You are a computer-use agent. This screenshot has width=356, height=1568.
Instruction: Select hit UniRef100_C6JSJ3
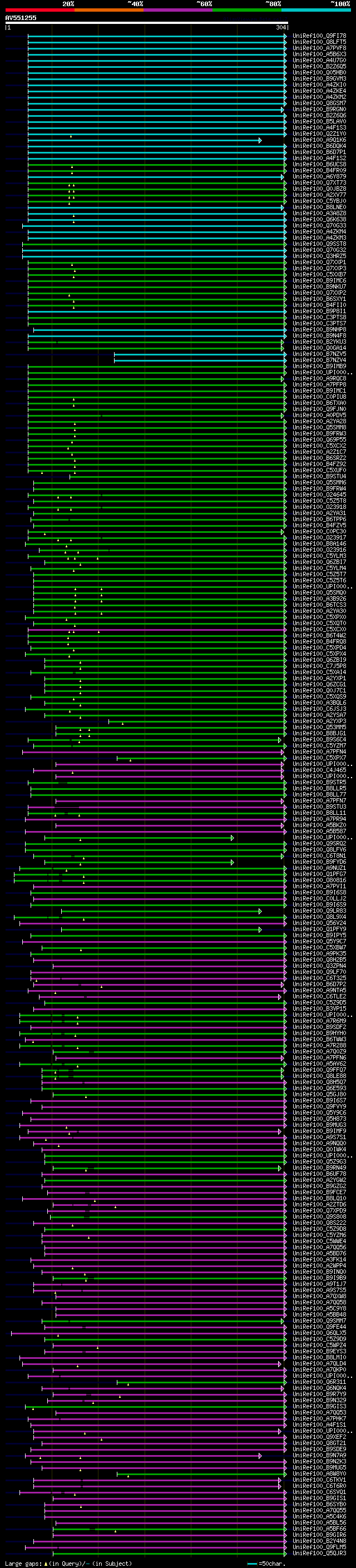(x=319, y=709)
